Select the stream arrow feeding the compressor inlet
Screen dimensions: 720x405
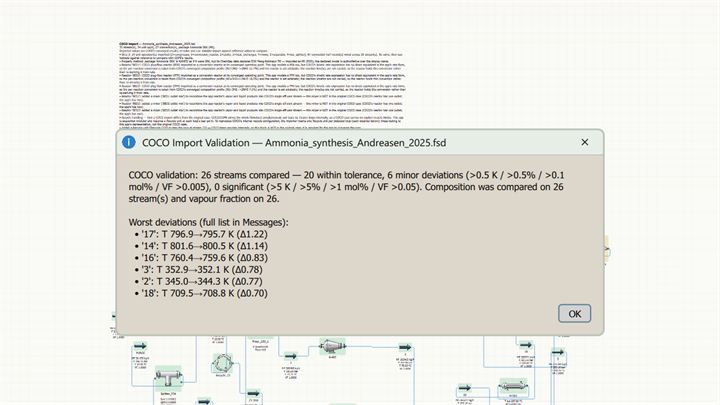tap(290, 356)
